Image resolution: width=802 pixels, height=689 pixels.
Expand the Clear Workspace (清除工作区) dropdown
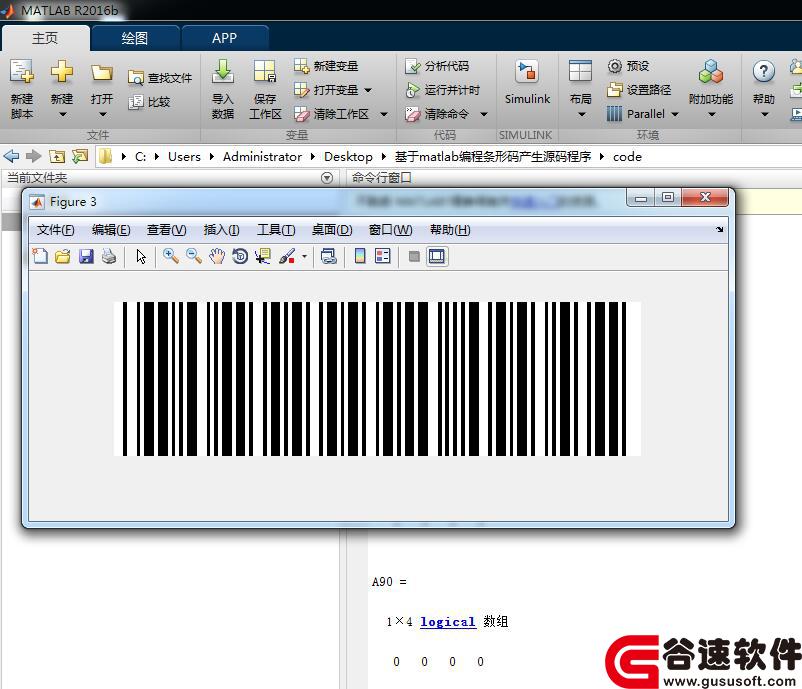tap(384, 114)
